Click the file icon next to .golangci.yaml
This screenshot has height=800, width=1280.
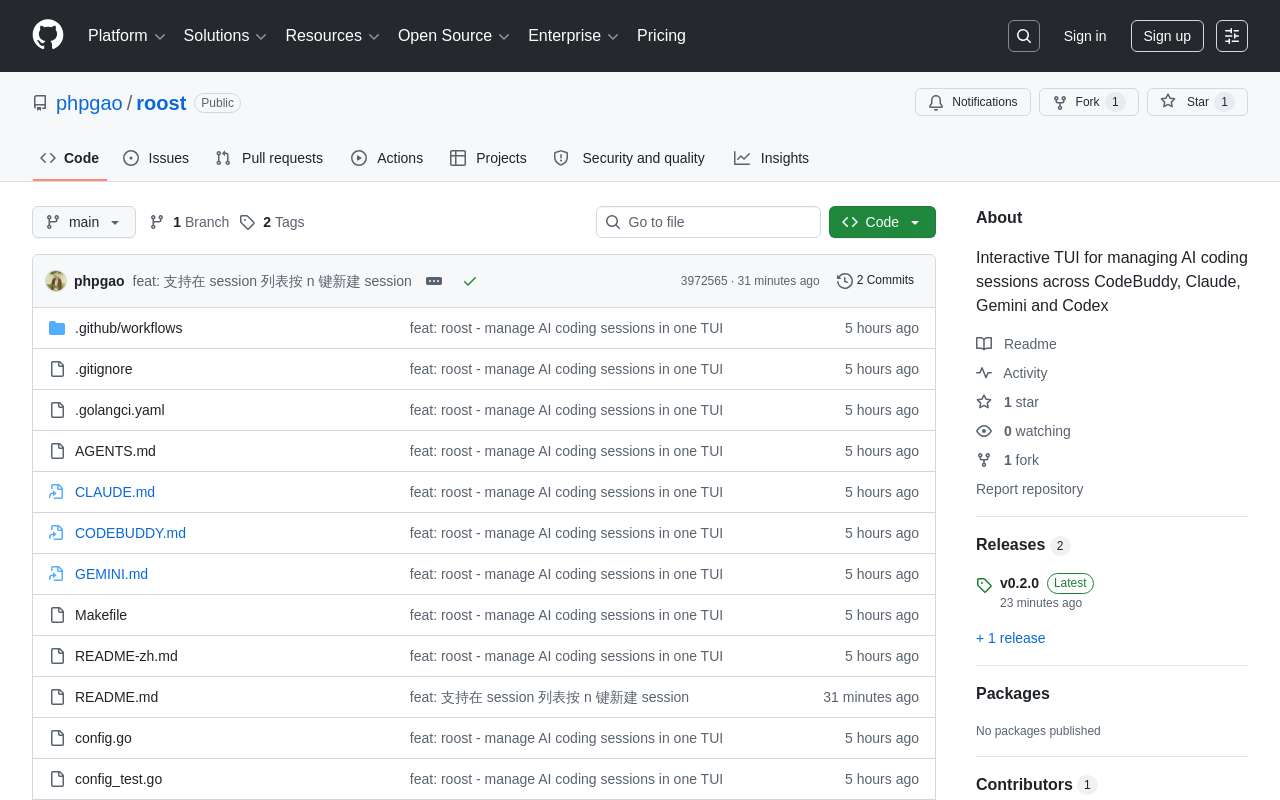(x=57, y=410)
